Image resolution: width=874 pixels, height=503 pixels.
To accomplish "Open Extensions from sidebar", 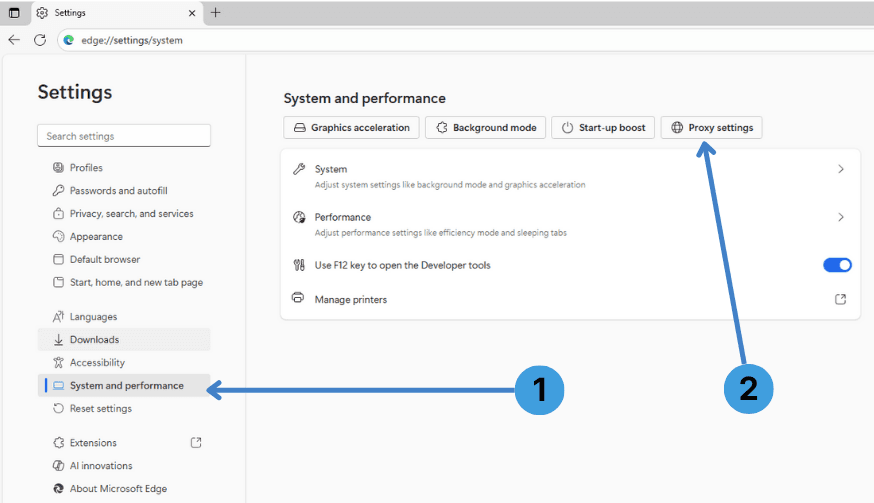I will (124, 443).
